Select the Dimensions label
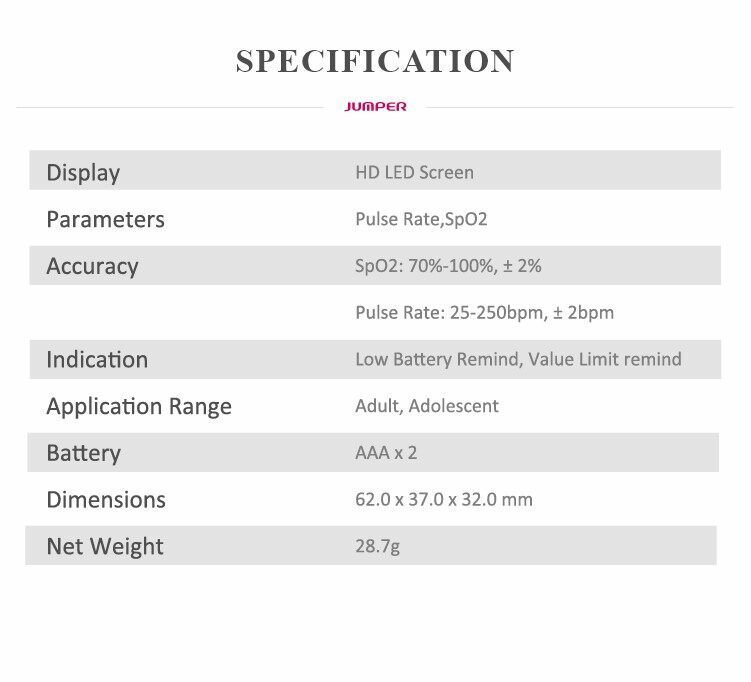The image size is (751, 682). click(106, 500)
